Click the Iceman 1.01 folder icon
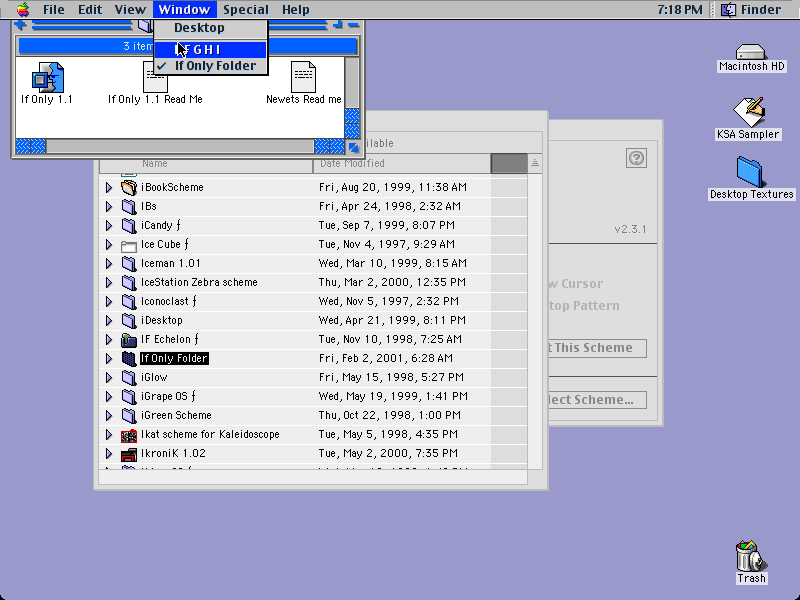Screen dimensions: 800x600 pyautogui.click(x=129, y=263)
